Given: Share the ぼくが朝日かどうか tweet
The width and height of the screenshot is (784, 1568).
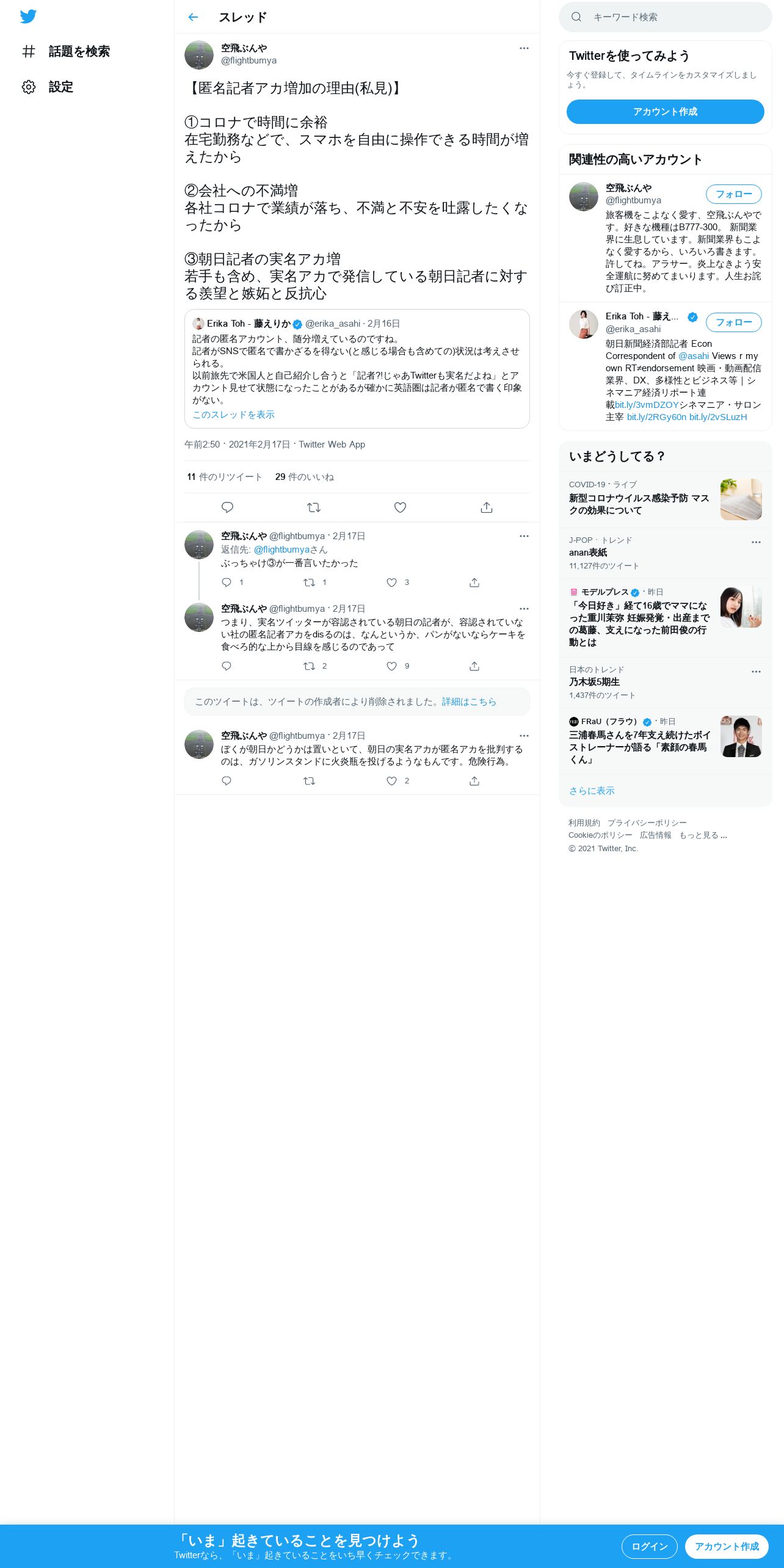Looking at the screenshot, I should [474, 781].
